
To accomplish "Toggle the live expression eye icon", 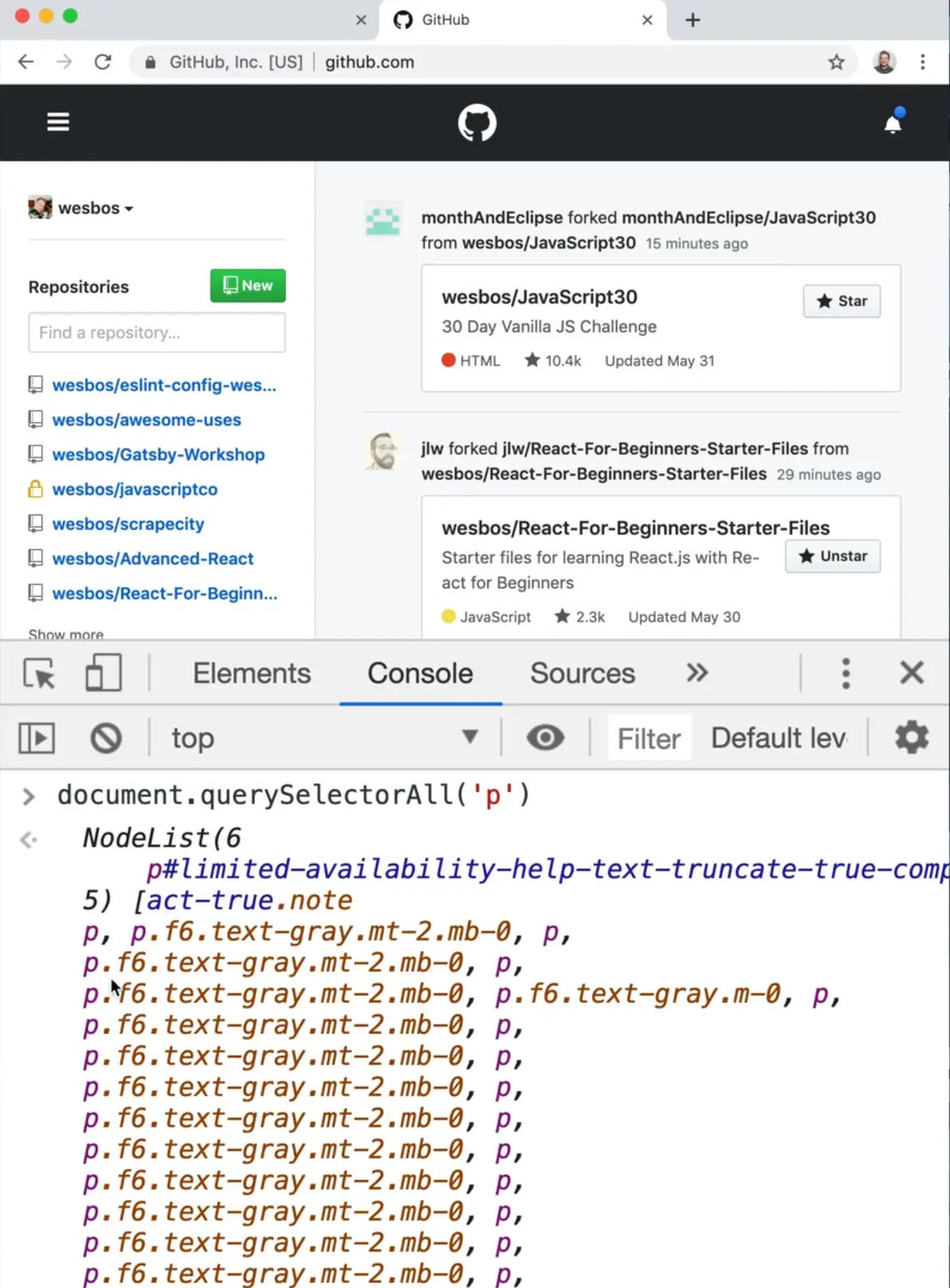I will point(545,737).
